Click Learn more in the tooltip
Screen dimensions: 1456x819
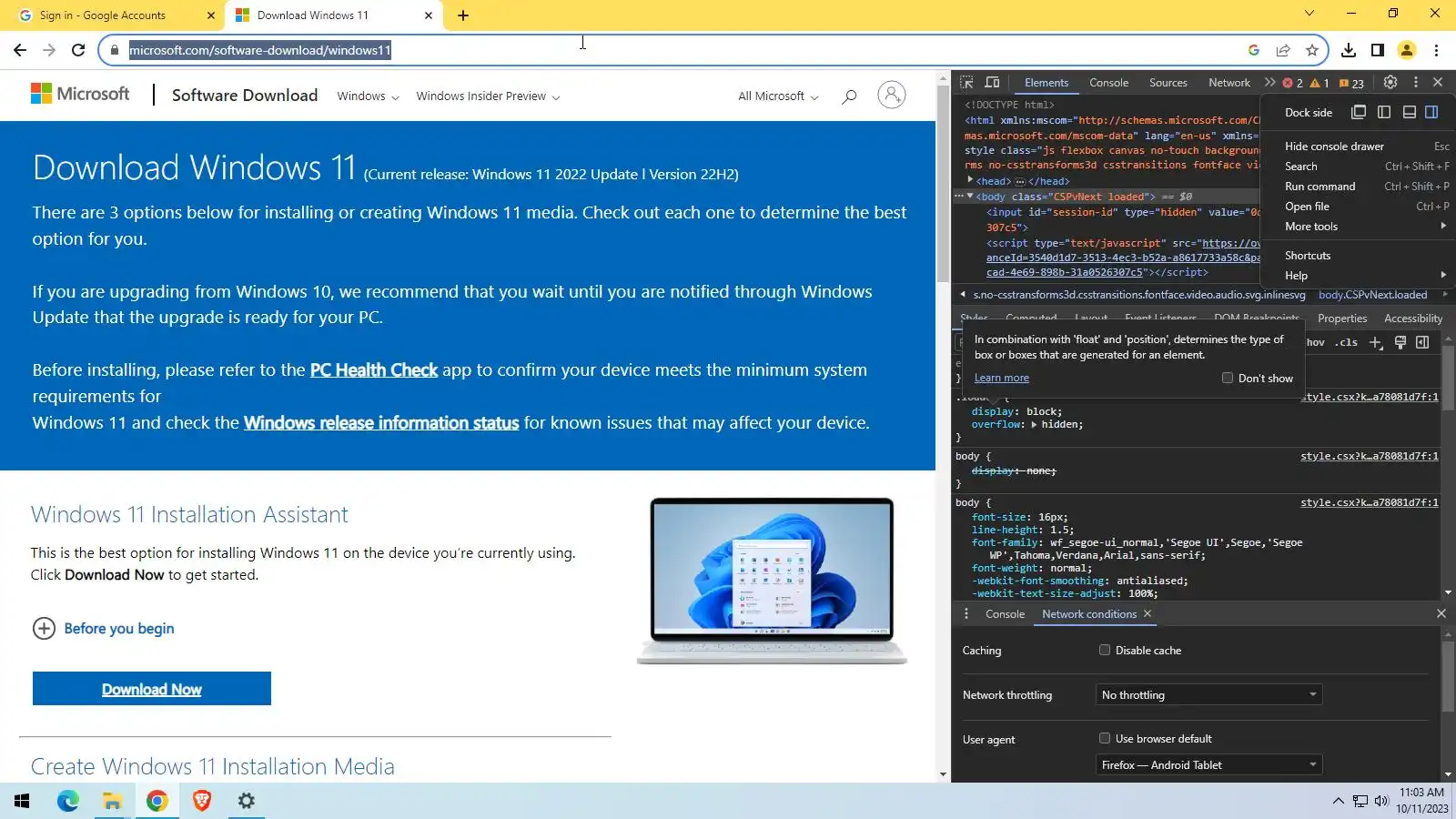click(x=1001, y=378)
